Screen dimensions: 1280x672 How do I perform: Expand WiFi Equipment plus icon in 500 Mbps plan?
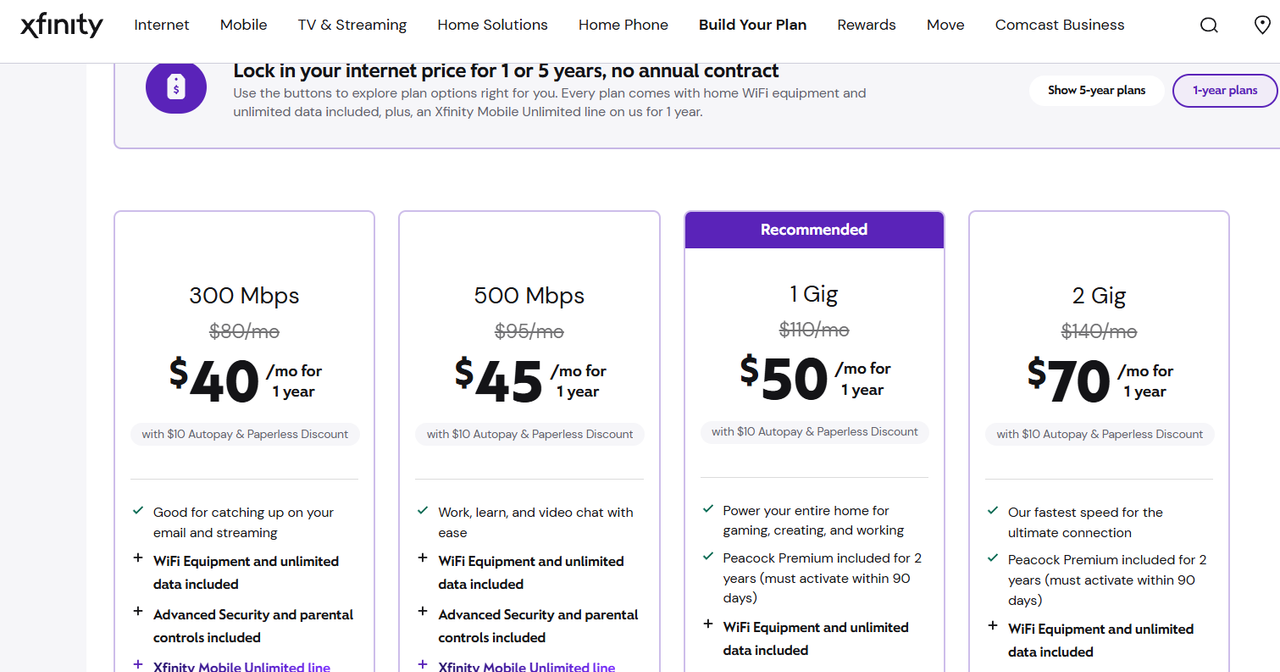423,559
